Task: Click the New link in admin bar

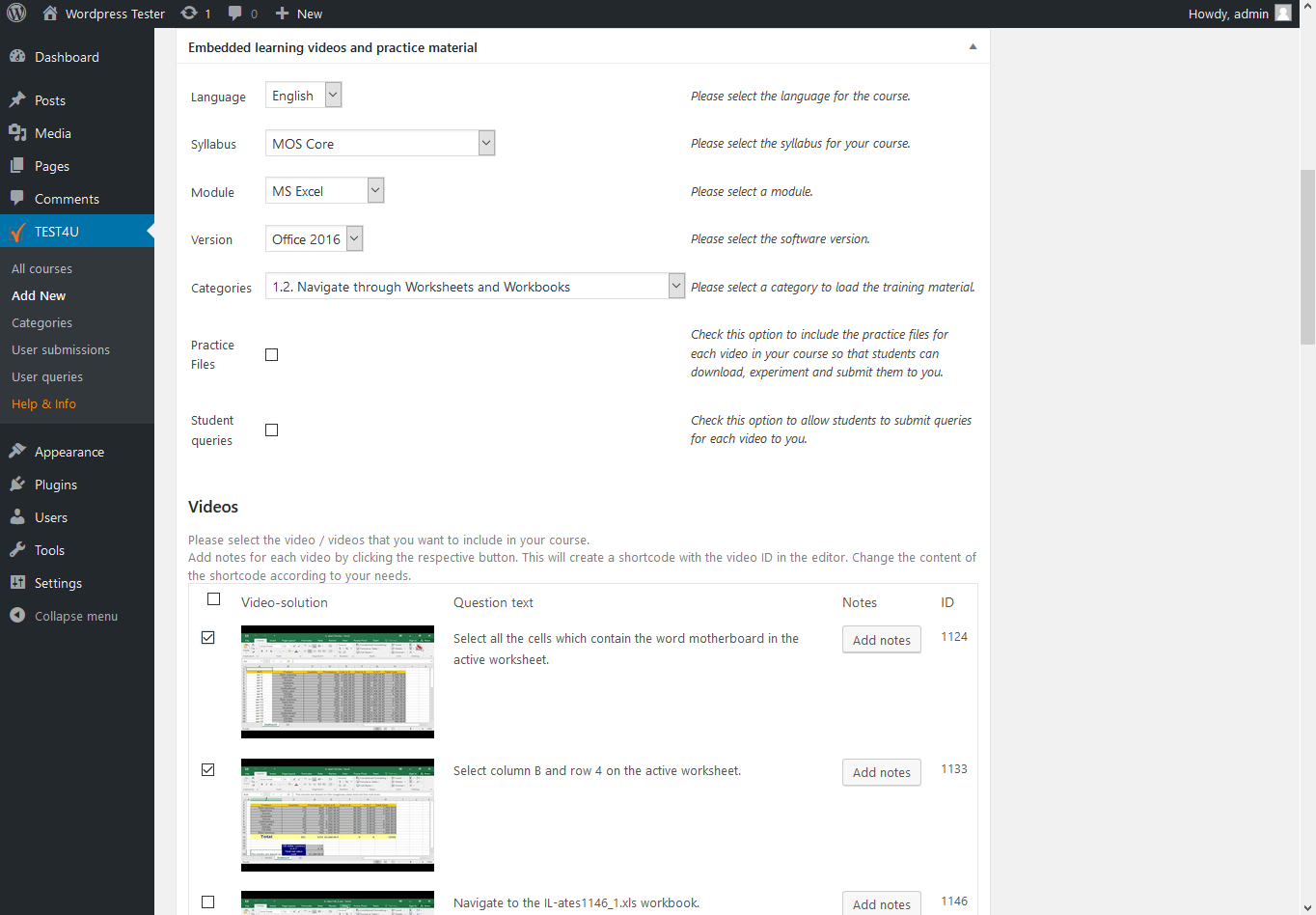Action: coord(310,14)
